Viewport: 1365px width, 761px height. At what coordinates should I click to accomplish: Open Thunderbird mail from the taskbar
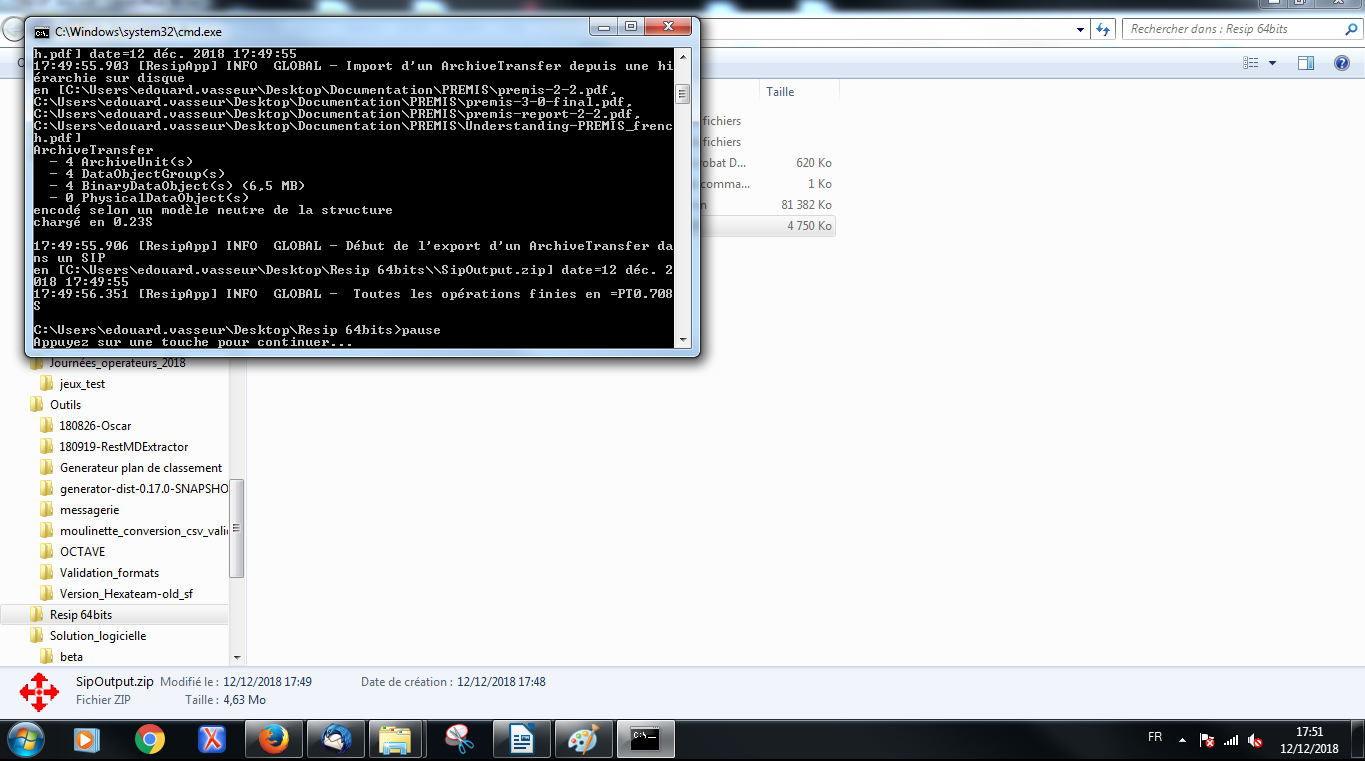coord(336,739)
